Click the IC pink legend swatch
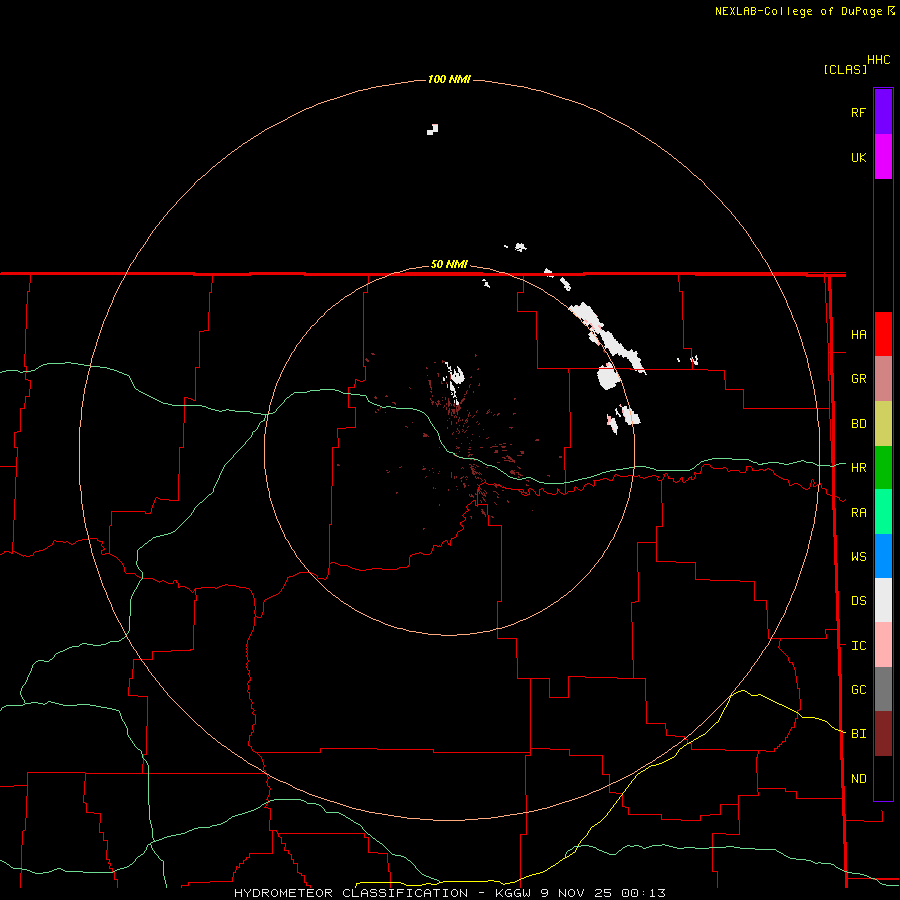This screenshot has height=900, width=900. [883, 645]
